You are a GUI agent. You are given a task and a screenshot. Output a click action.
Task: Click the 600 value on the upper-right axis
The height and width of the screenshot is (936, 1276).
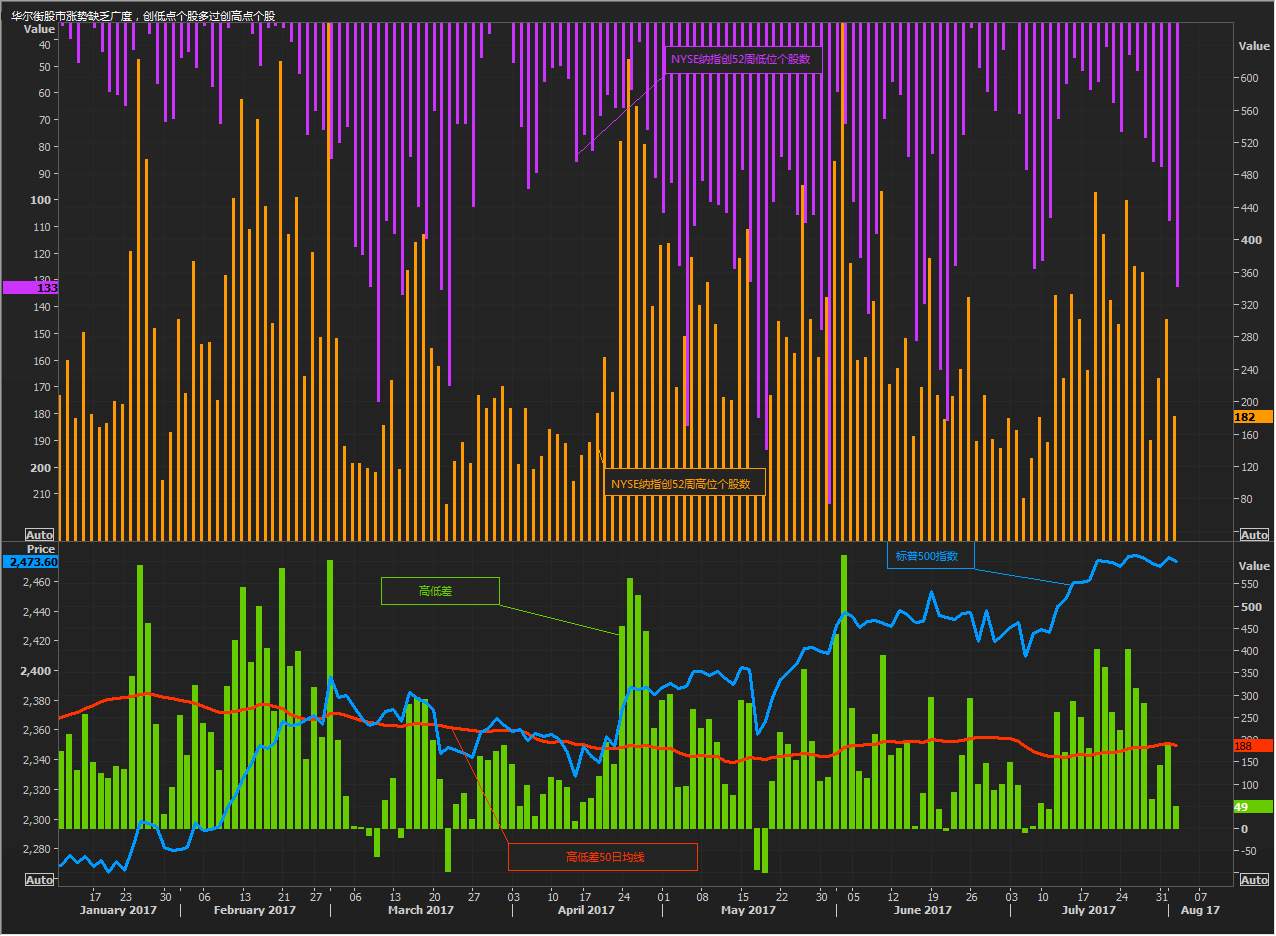pos(1251,78)
